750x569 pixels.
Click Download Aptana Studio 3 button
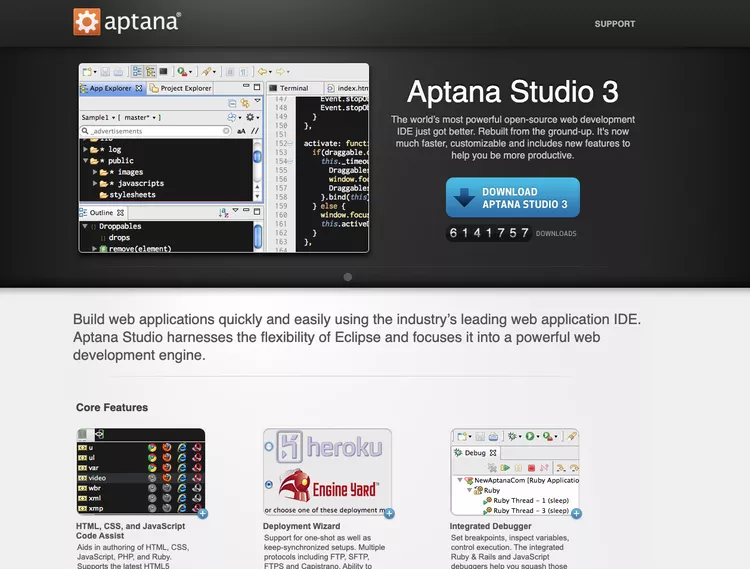[513, 197]
